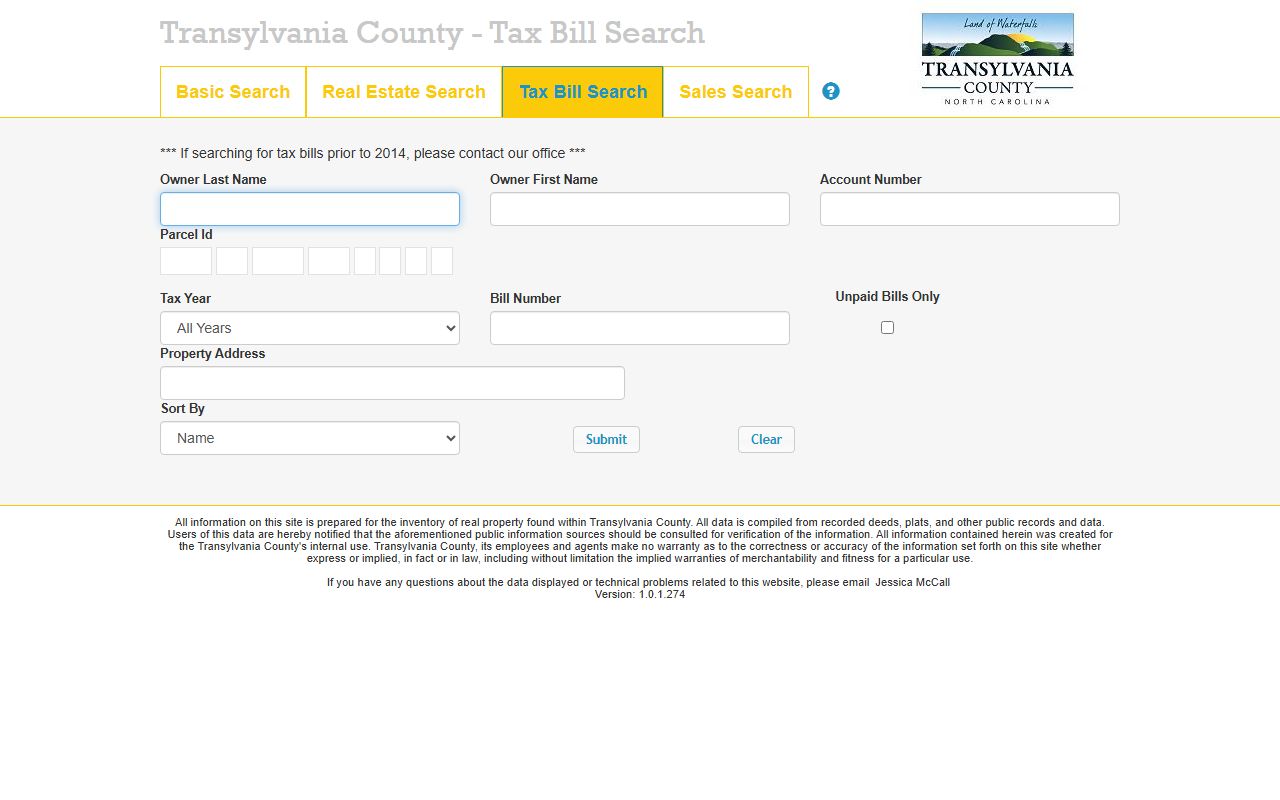Focus the Owner Last Name field

tap(310, 209)
